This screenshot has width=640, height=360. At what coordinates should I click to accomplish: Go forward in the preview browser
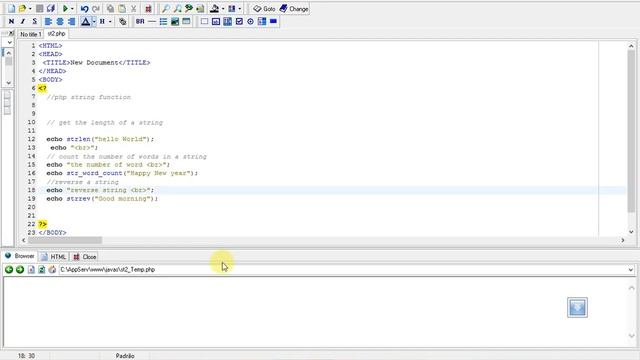(x=20, y=269)
